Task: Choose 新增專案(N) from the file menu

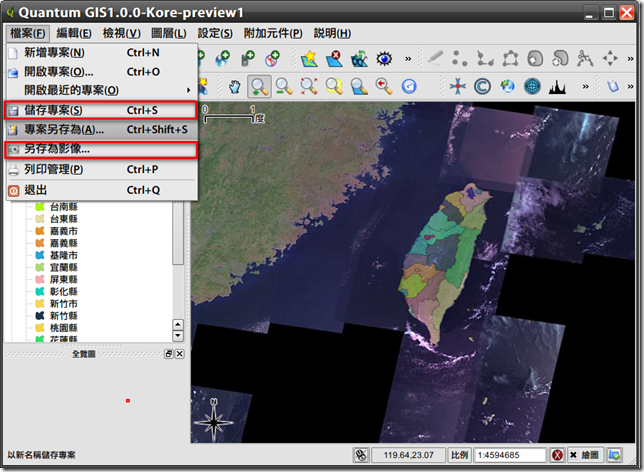Action: pos(101,53)
